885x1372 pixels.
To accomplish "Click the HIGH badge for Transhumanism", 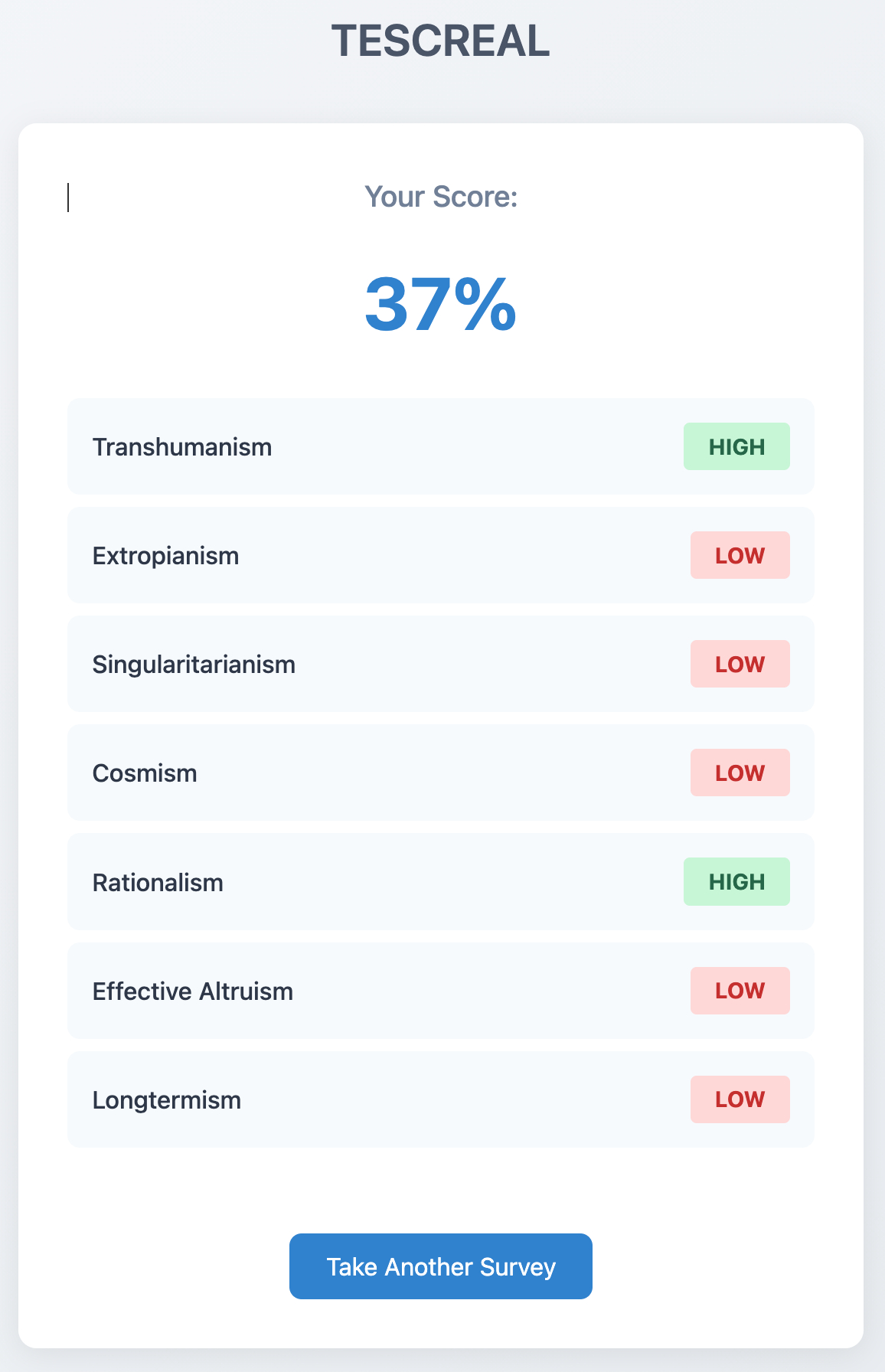I will coord(736,446).
